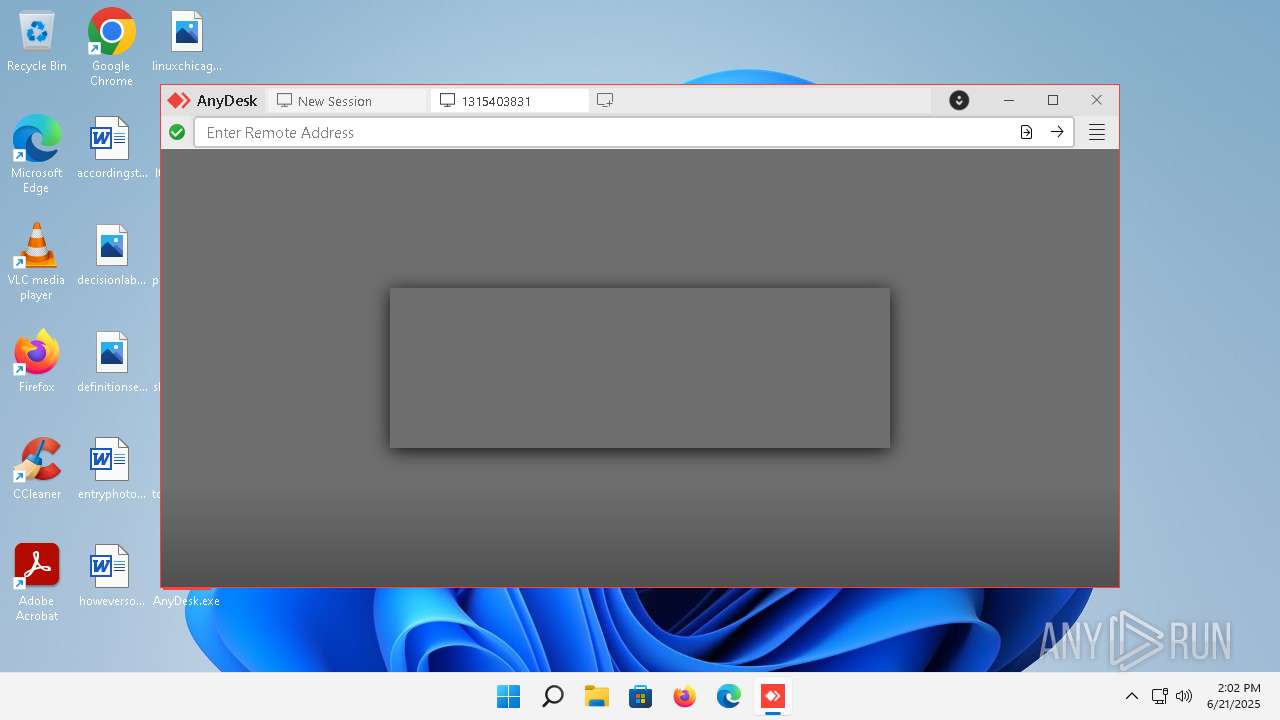Select the 1315403831 session tab

click(x=510, y=101)
